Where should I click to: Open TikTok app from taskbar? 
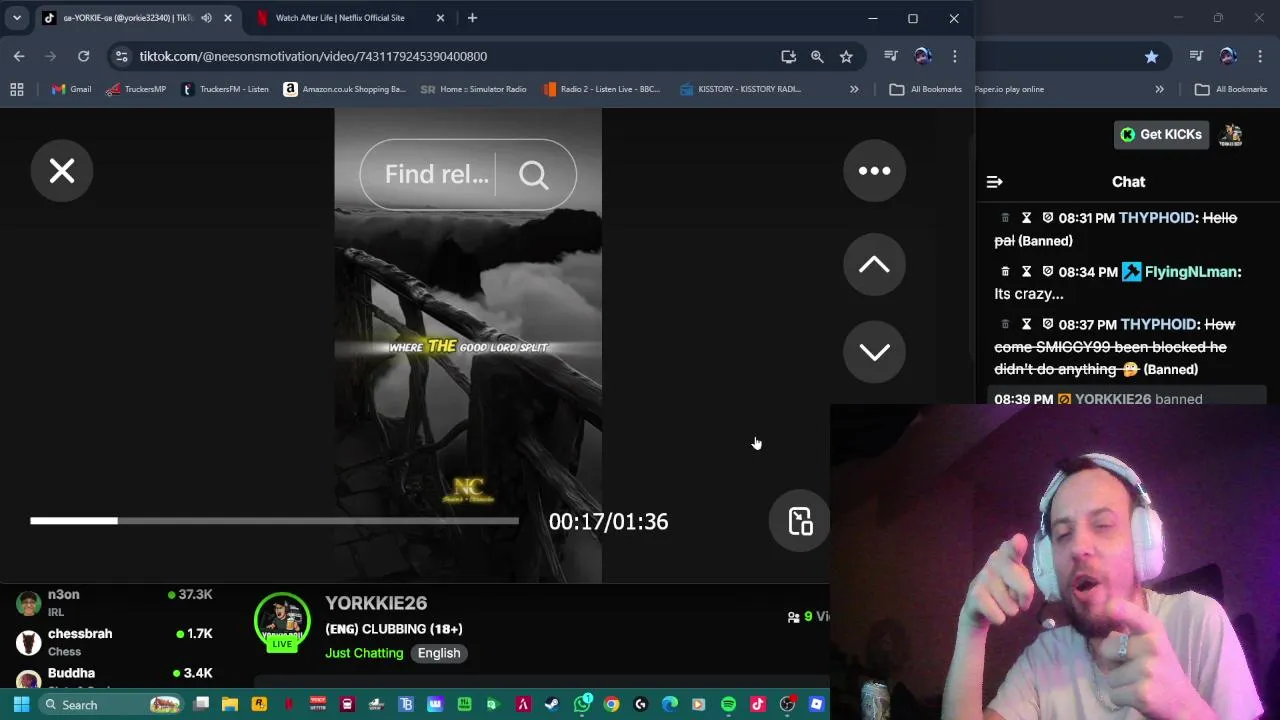pos(757,705)
